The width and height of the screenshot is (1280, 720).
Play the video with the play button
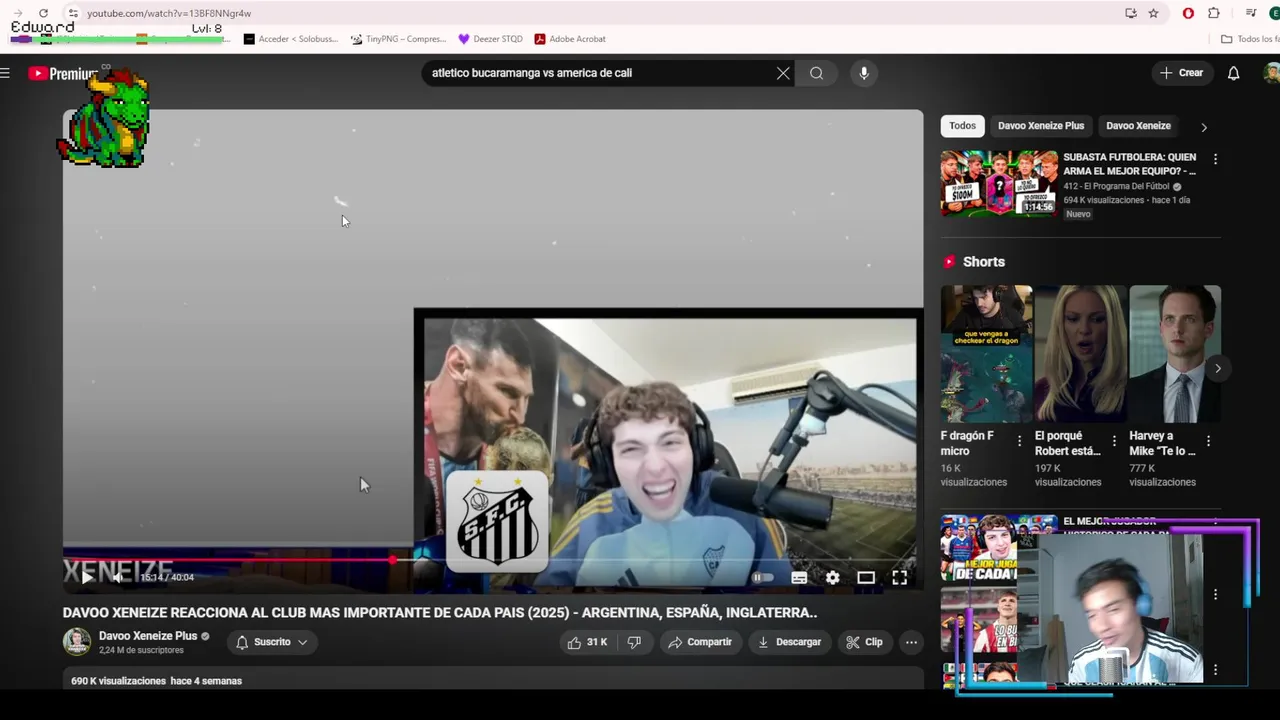[x=87, y=577]
